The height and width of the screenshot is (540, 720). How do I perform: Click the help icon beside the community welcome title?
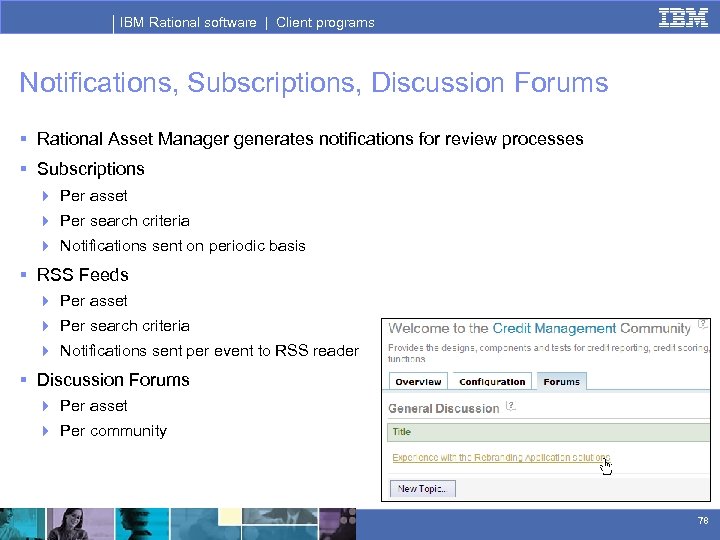tap(703, 324)
